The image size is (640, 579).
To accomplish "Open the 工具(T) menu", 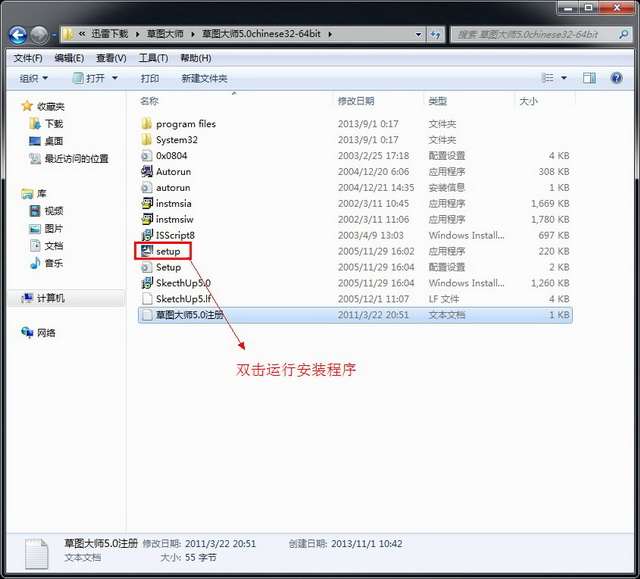I will point(153,58).
